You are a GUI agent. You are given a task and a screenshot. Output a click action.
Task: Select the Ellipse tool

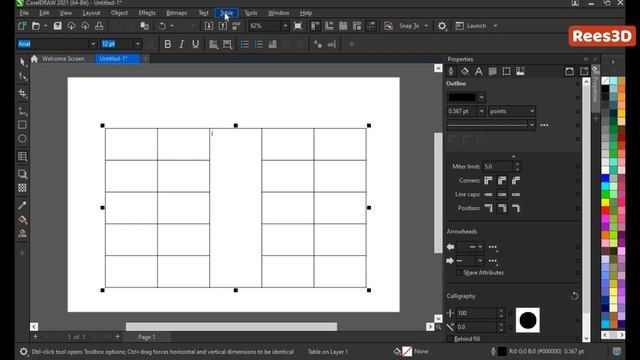pos(22,139)
